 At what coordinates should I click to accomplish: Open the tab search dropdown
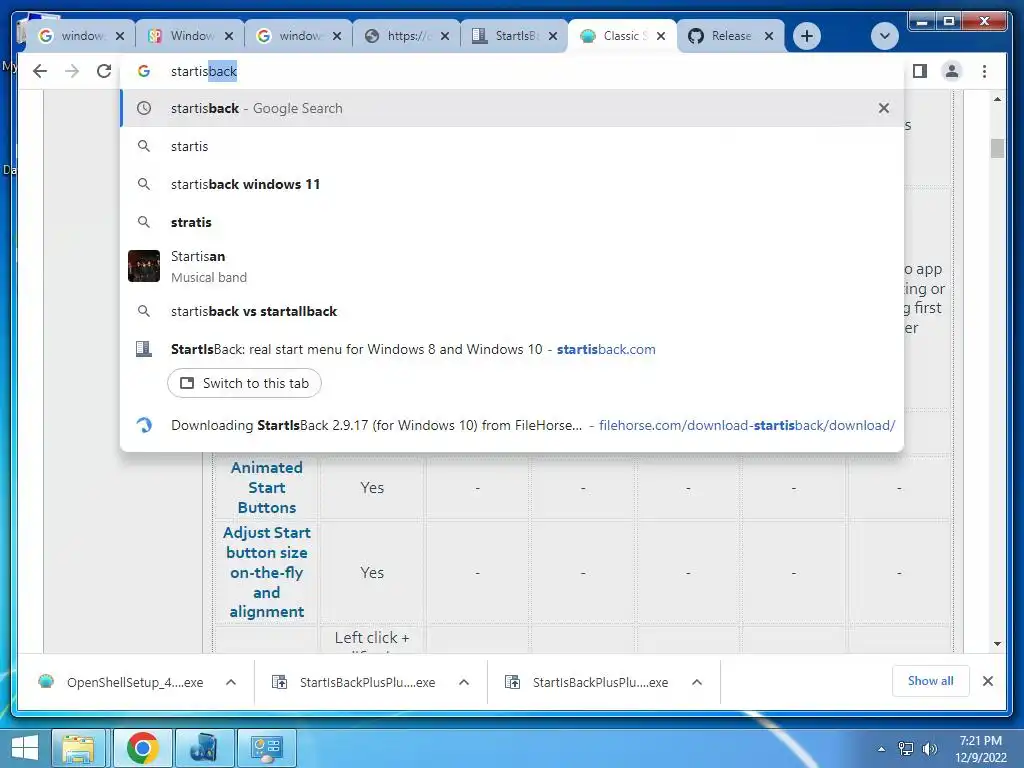pos(885,36)
